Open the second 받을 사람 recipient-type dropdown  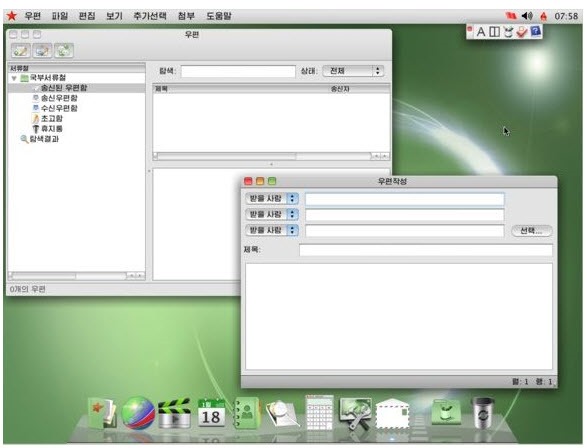[x=272, y=214]
